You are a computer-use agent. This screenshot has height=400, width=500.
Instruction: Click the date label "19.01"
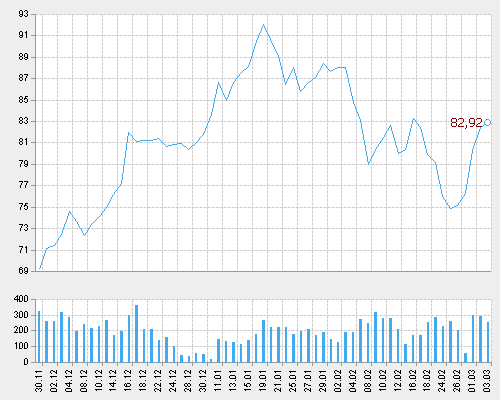coord(263,380)
